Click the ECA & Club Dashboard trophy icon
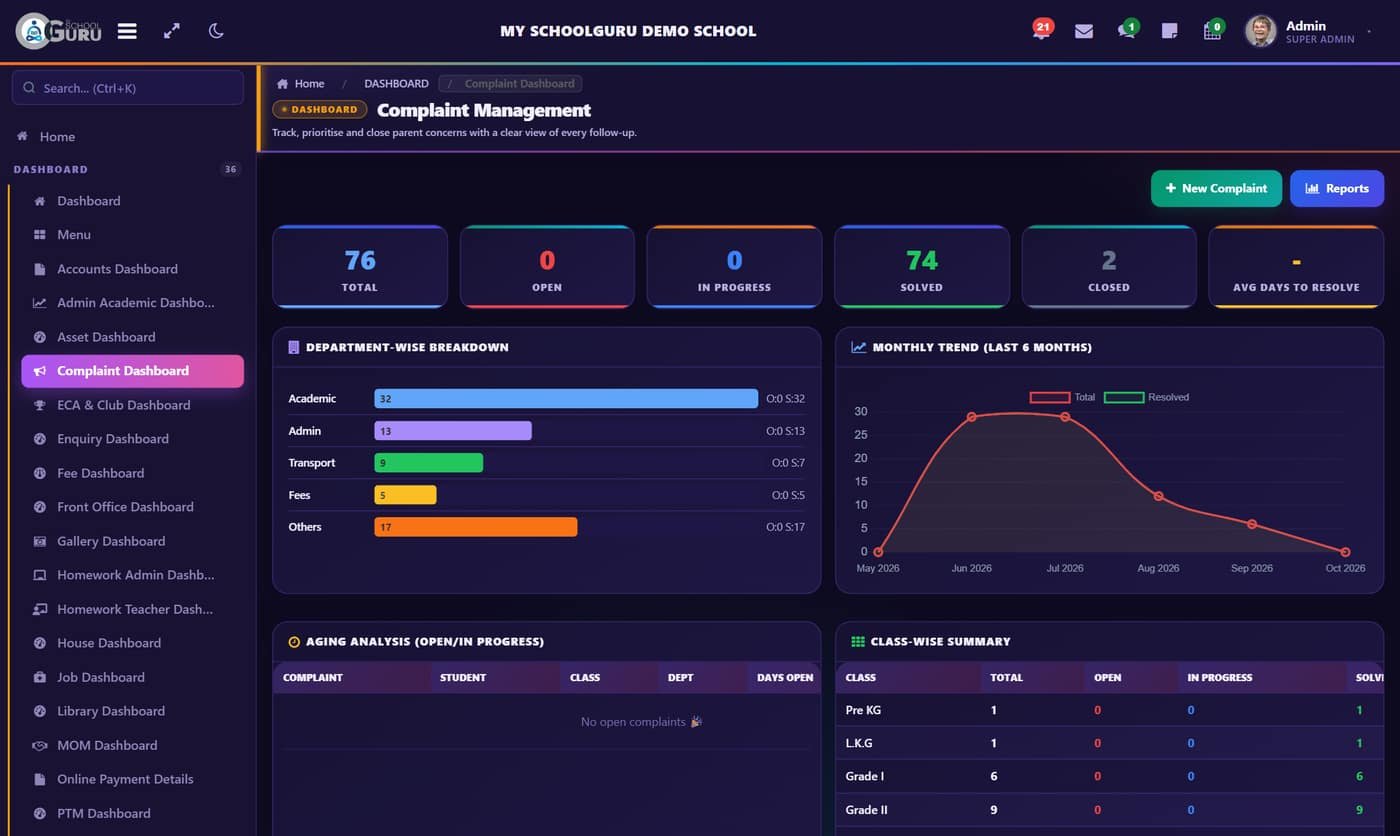This screenshot has height=836, width=1400. tap(40, 405)
